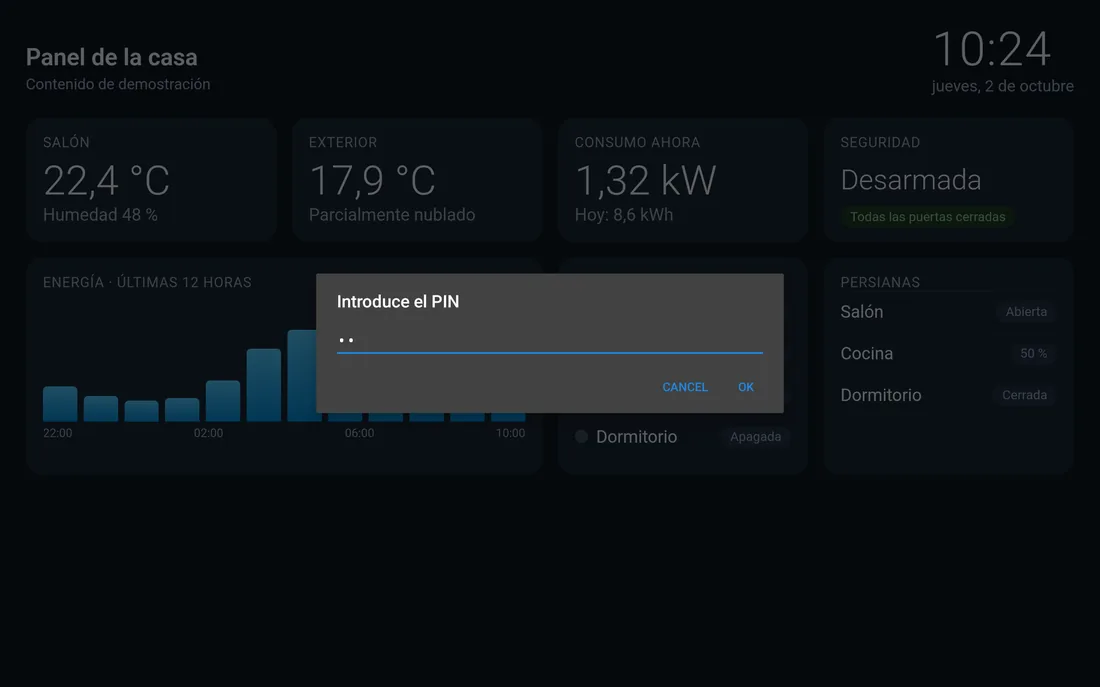
Task: Click the 10:00 chart axis label
Action: click(x=511, y=433)
